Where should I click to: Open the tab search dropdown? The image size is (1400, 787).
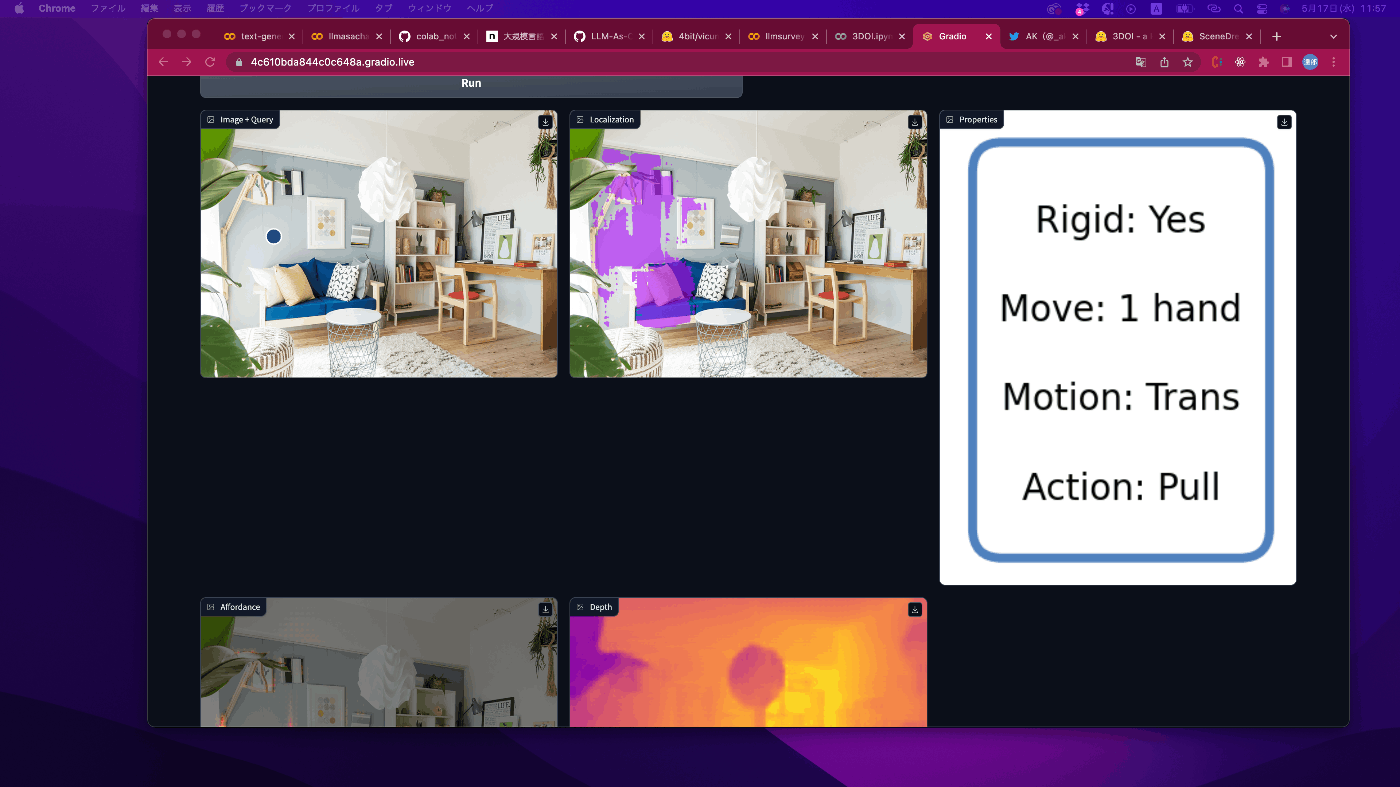tap(1333, 36)
